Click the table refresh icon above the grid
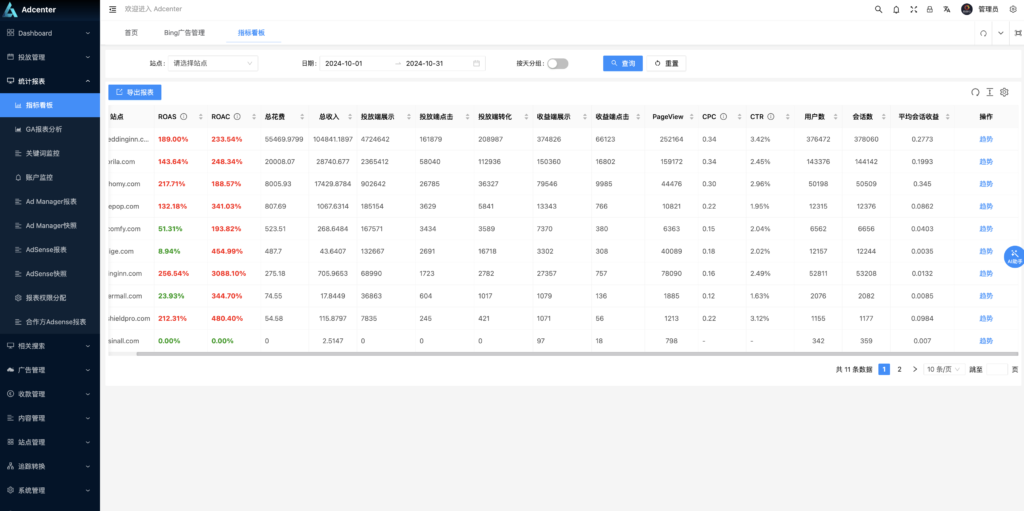This screenshot has height=511, width=1024. coord(975,92)
